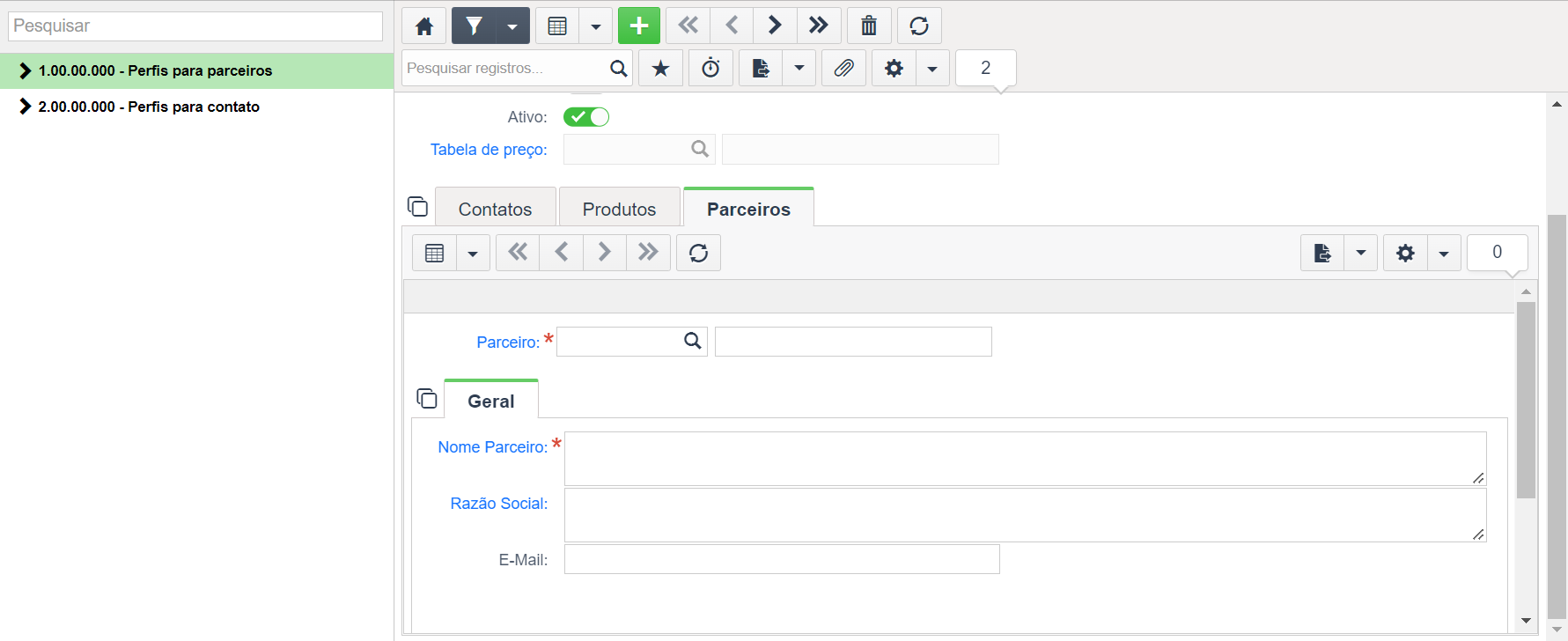Click into the E-Mail input field
The height and width of the screenshot is (641, 1568).
coord(782,559)
